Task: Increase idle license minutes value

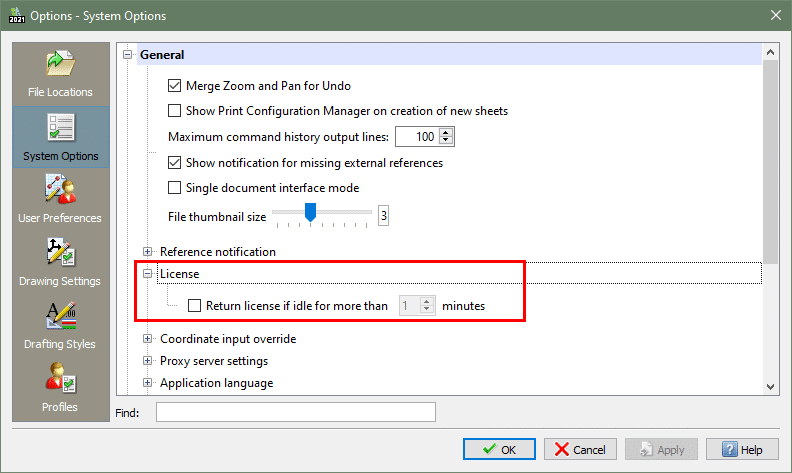Action: (x=427, y=302)
